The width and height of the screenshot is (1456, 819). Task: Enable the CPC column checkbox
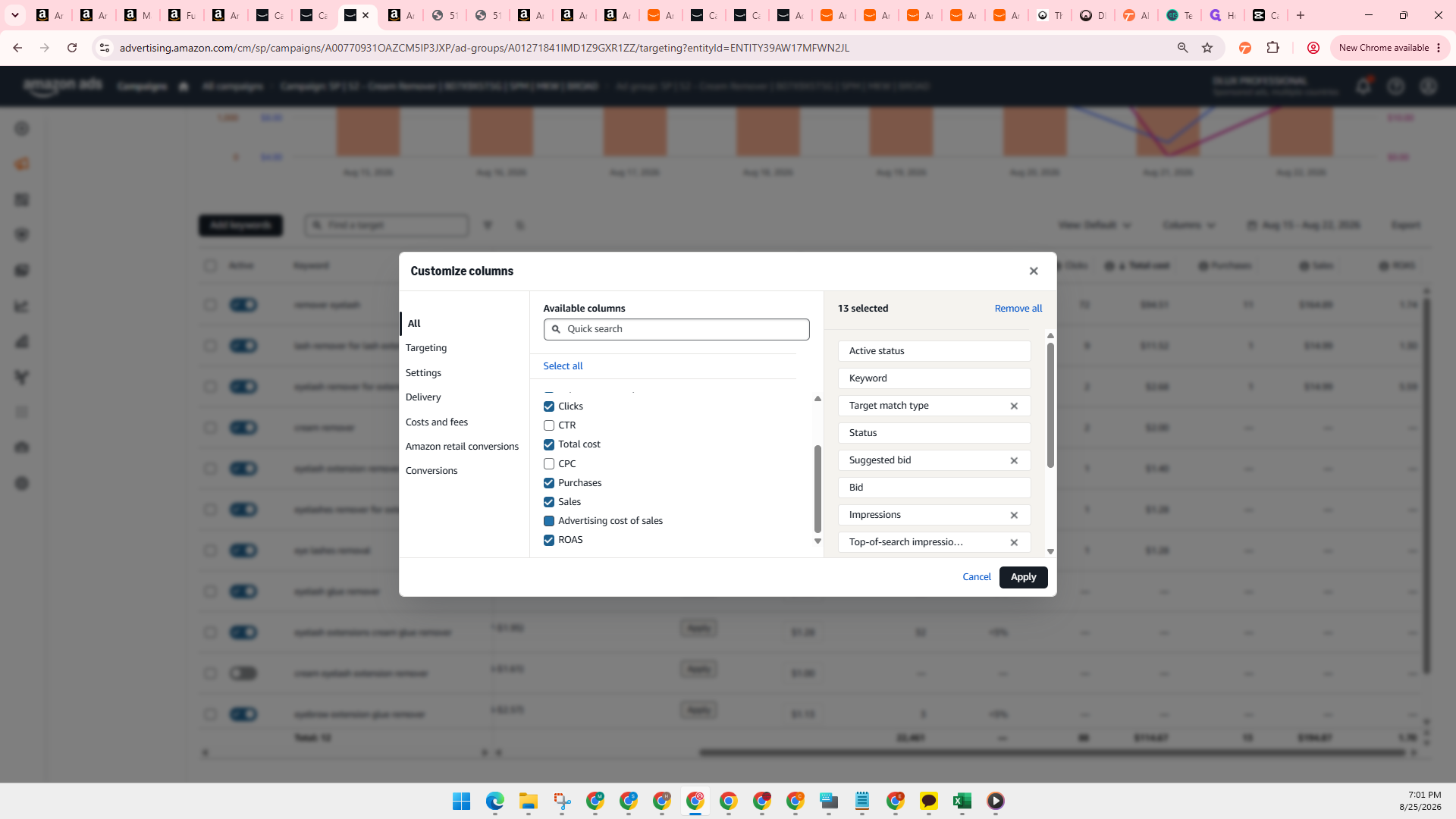click(549, 464)
